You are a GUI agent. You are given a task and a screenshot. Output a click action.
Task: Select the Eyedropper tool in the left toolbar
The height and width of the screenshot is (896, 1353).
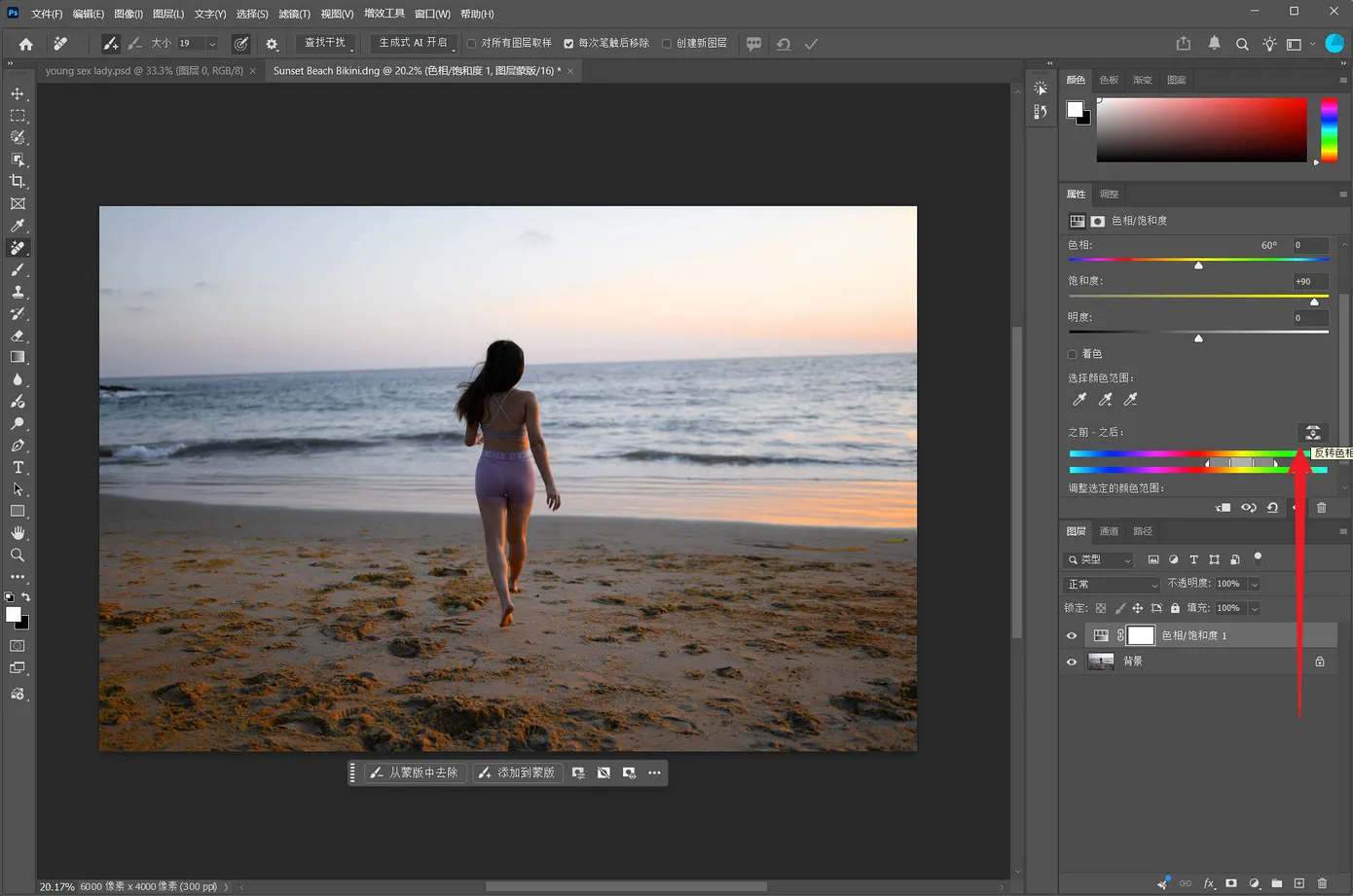coord(18,226)
